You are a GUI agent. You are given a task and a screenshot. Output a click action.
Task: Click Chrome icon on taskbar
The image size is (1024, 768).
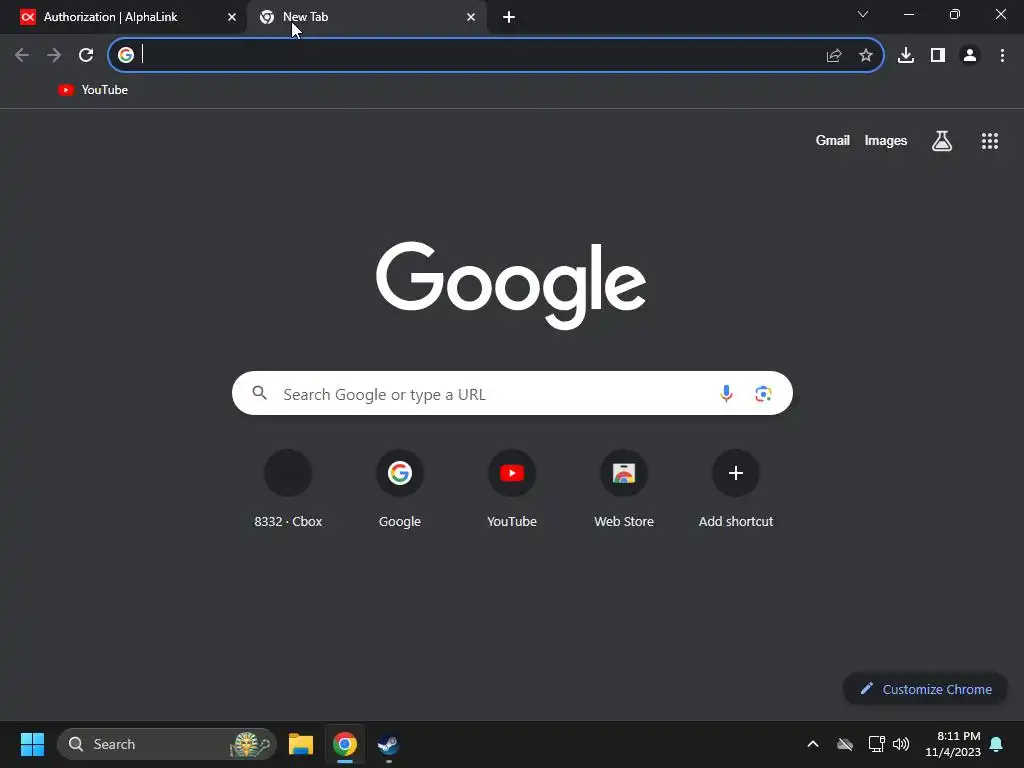point(345,744)
